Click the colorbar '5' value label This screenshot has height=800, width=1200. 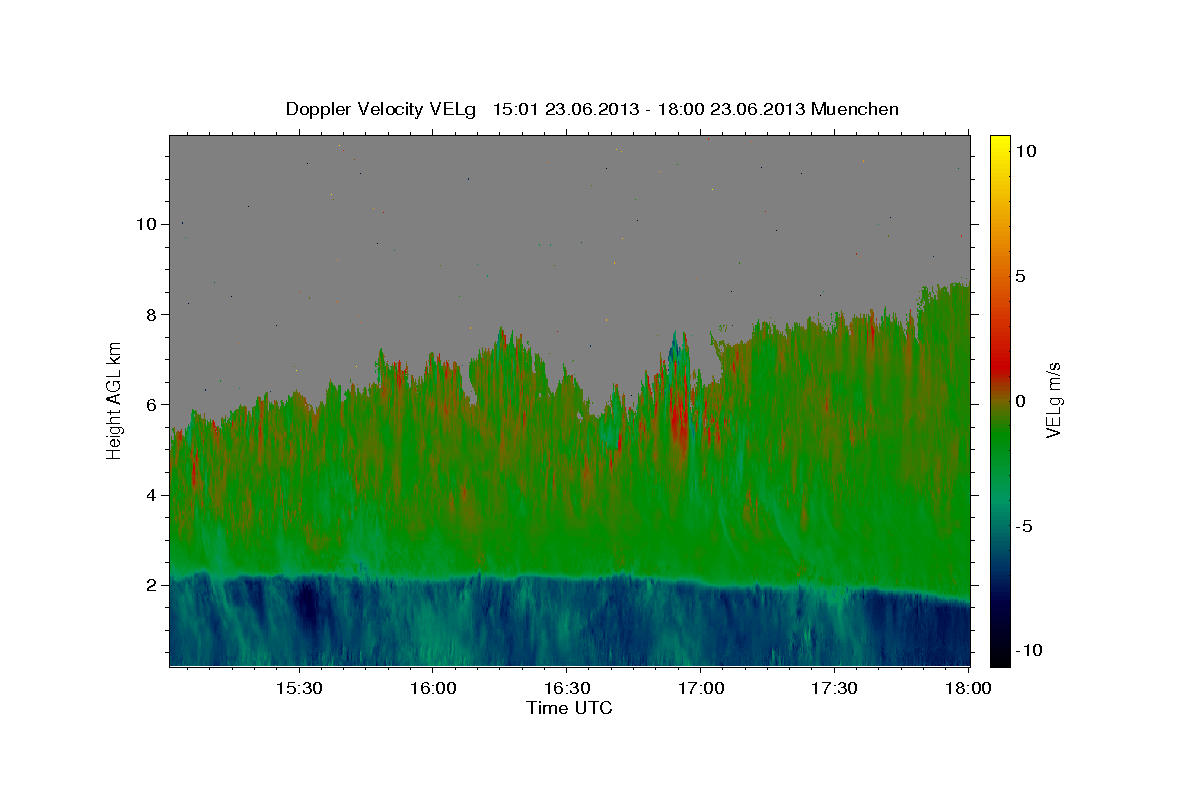click(x=1020, y=276)
